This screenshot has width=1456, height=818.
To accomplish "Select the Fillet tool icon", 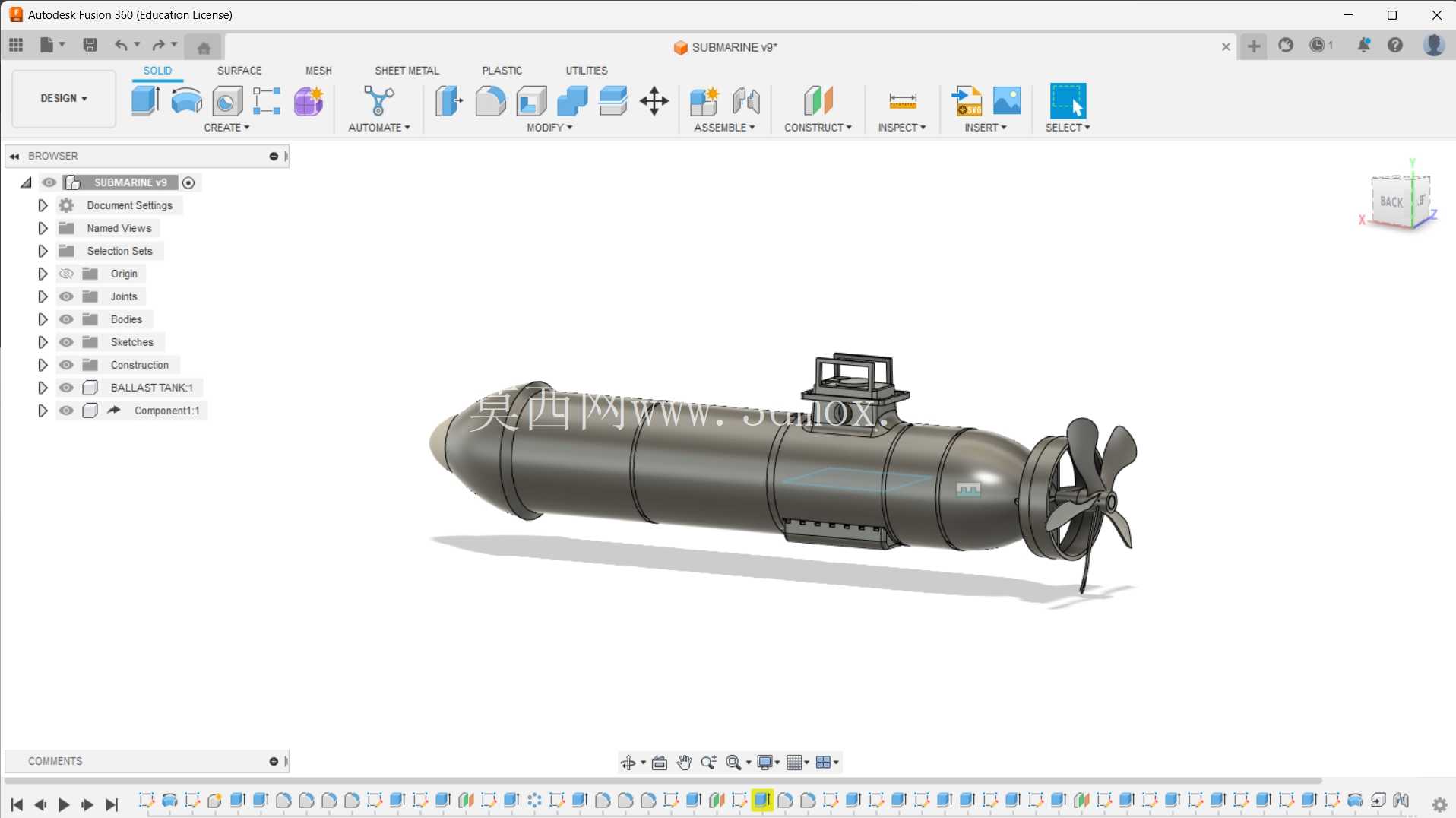I will pos(490,100).
